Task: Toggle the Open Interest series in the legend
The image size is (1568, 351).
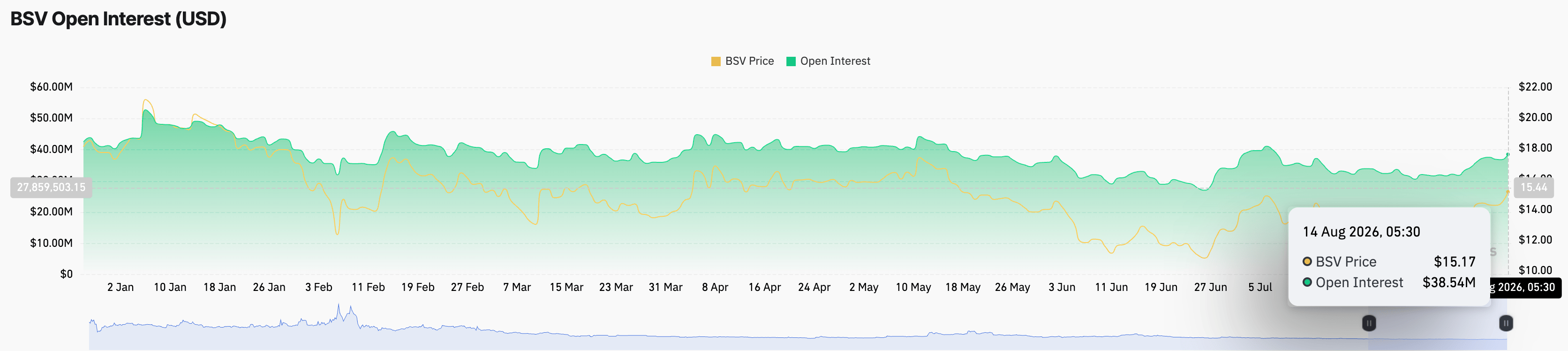Action: coord(829,61)
